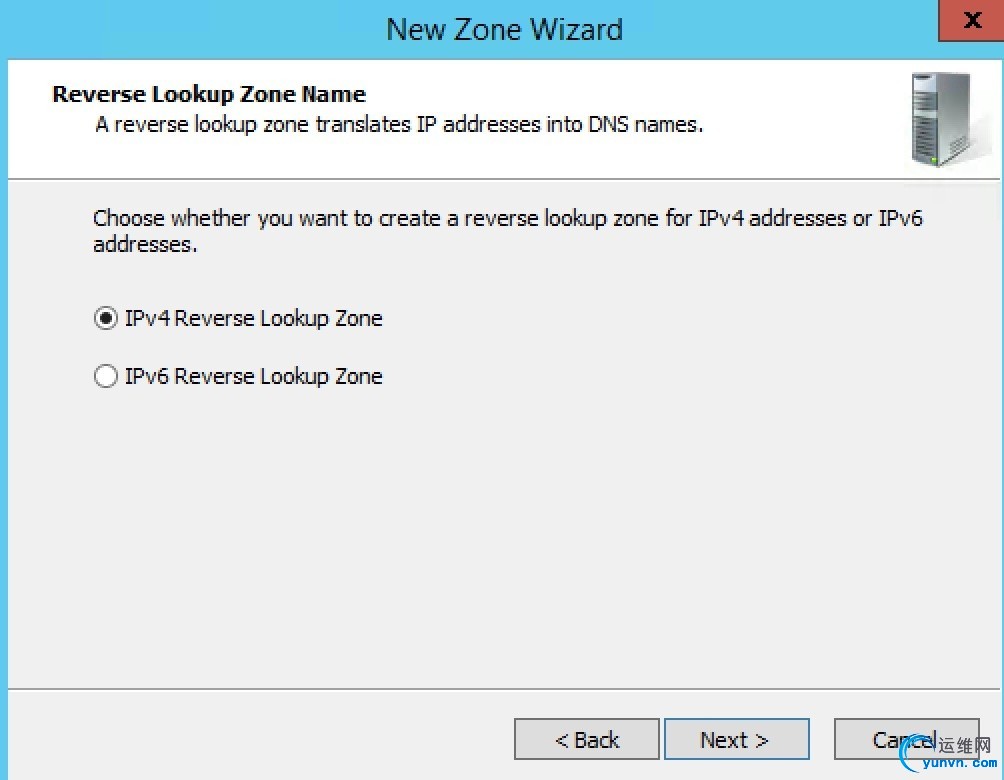
Task: Click the description about translating IP addresses
Action: (399, 125)
